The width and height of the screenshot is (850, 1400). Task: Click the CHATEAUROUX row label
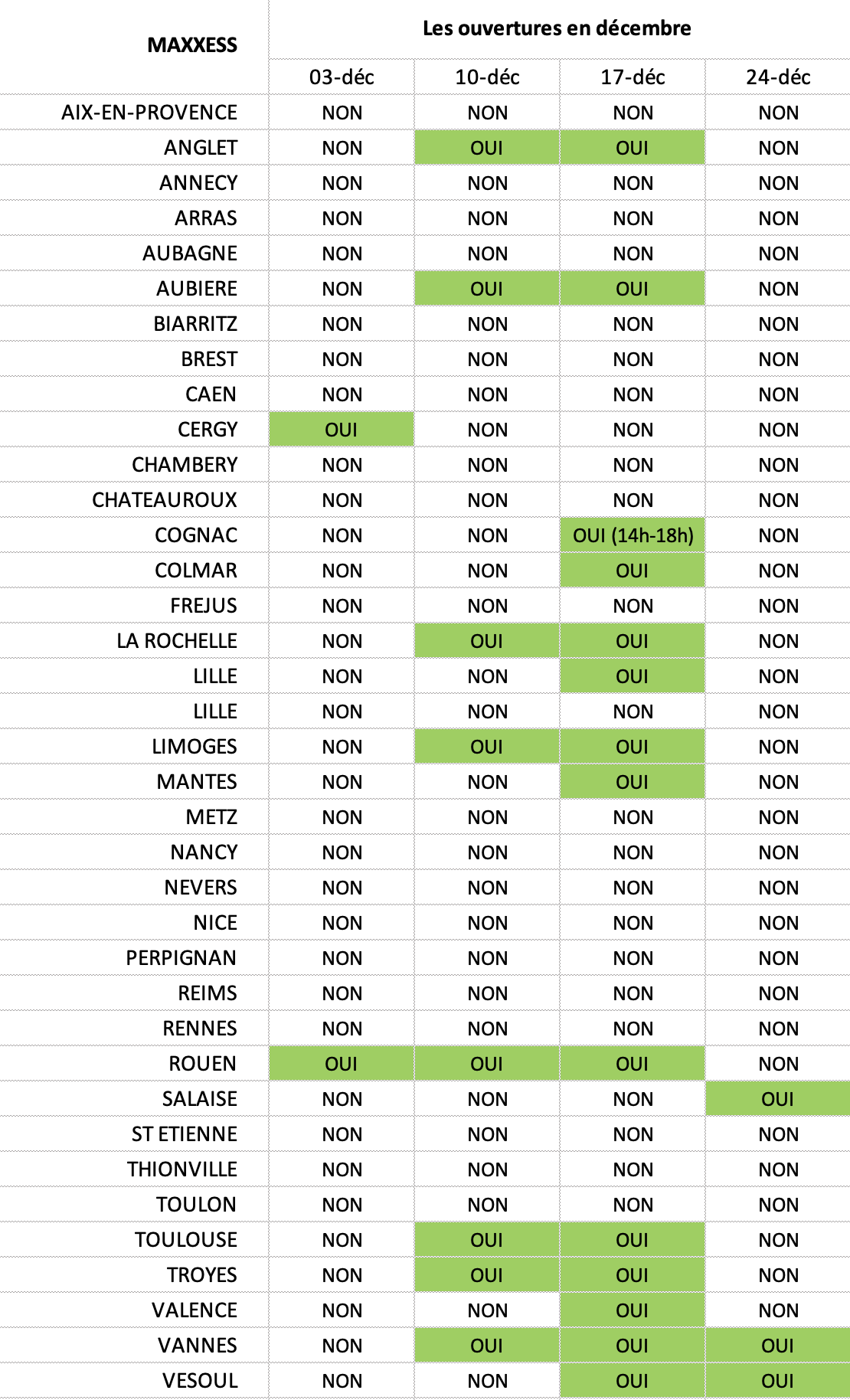click(165, 500)
